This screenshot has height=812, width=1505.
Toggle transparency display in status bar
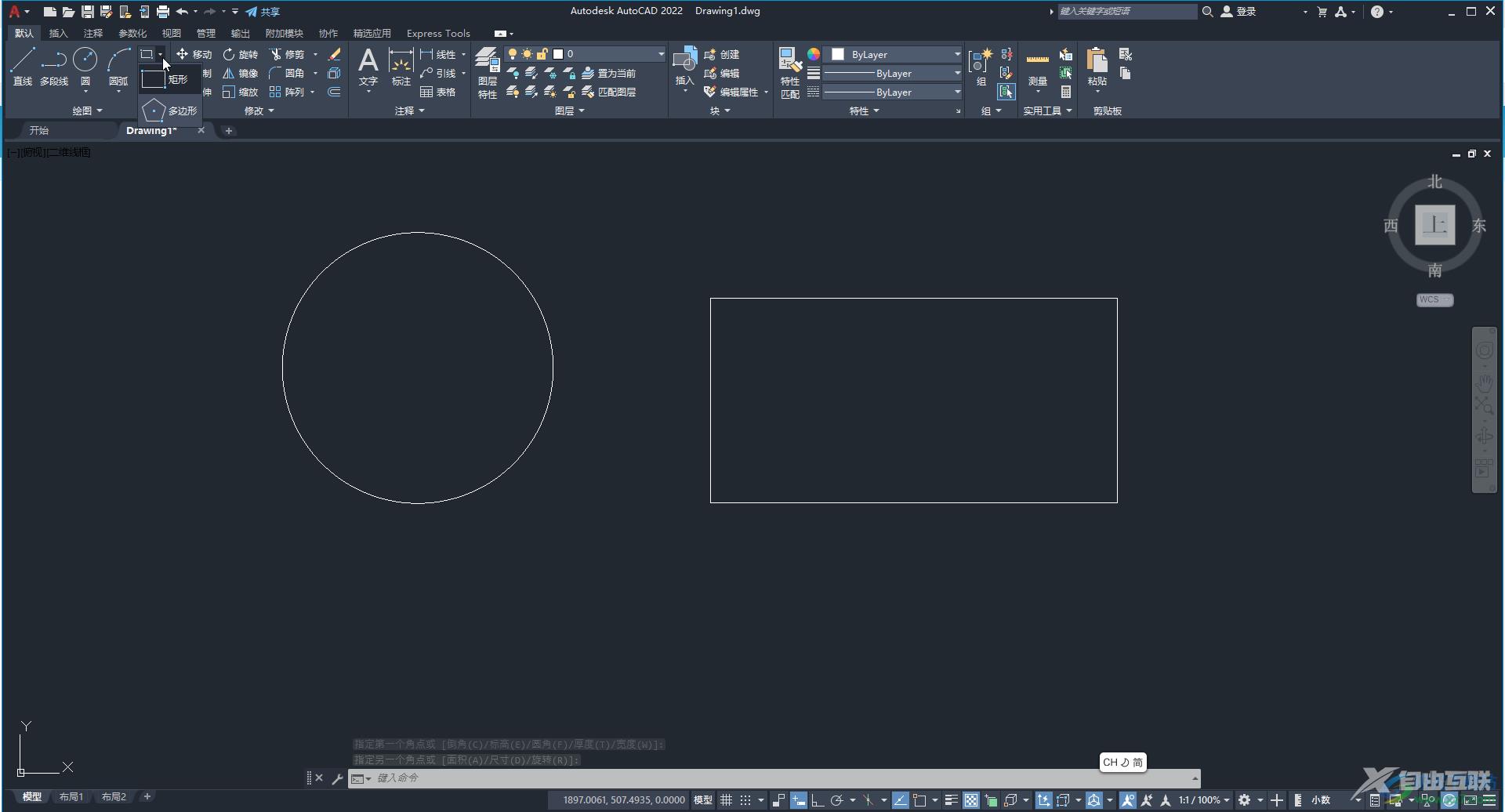[971, 800]
